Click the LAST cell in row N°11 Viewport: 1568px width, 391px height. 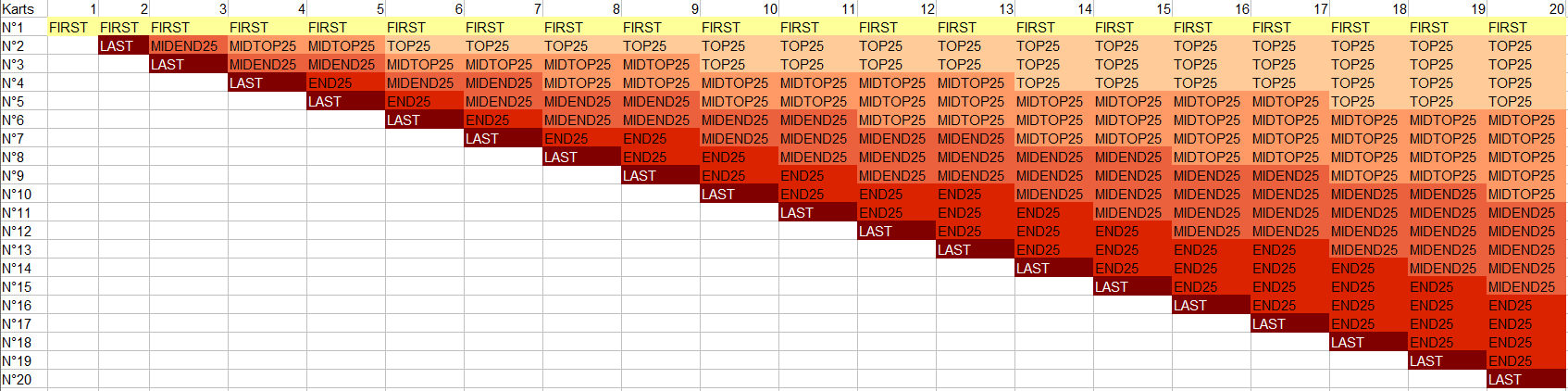coord(817,213)
